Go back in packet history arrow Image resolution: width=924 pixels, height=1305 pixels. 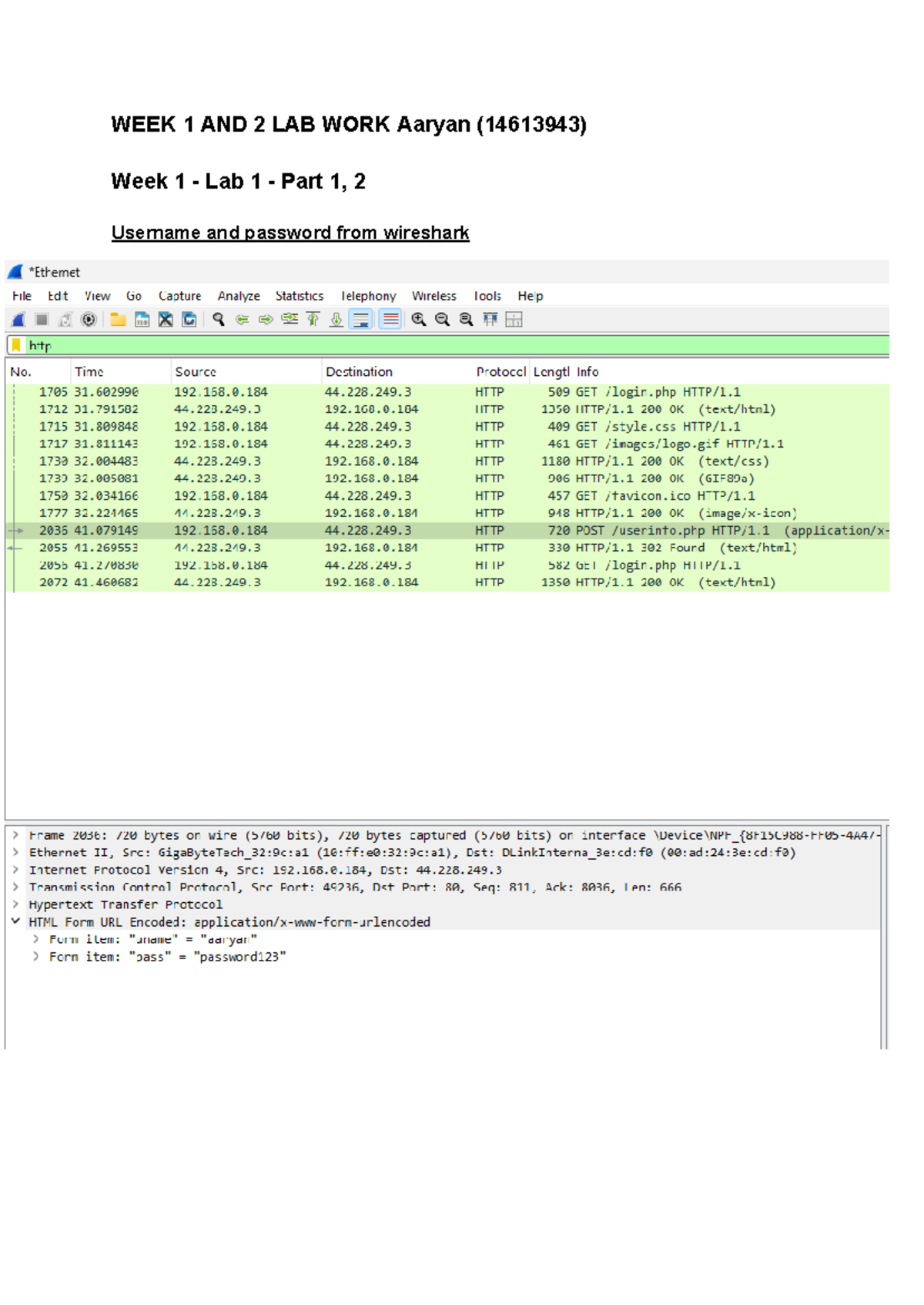pyautogui.click(x=242, y=320)
